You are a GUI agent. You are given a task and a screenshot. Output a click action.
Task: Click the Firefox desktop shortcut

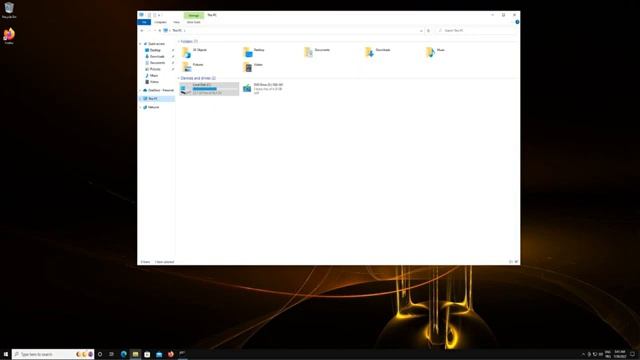pyautogui.click(x=9, y=36)
